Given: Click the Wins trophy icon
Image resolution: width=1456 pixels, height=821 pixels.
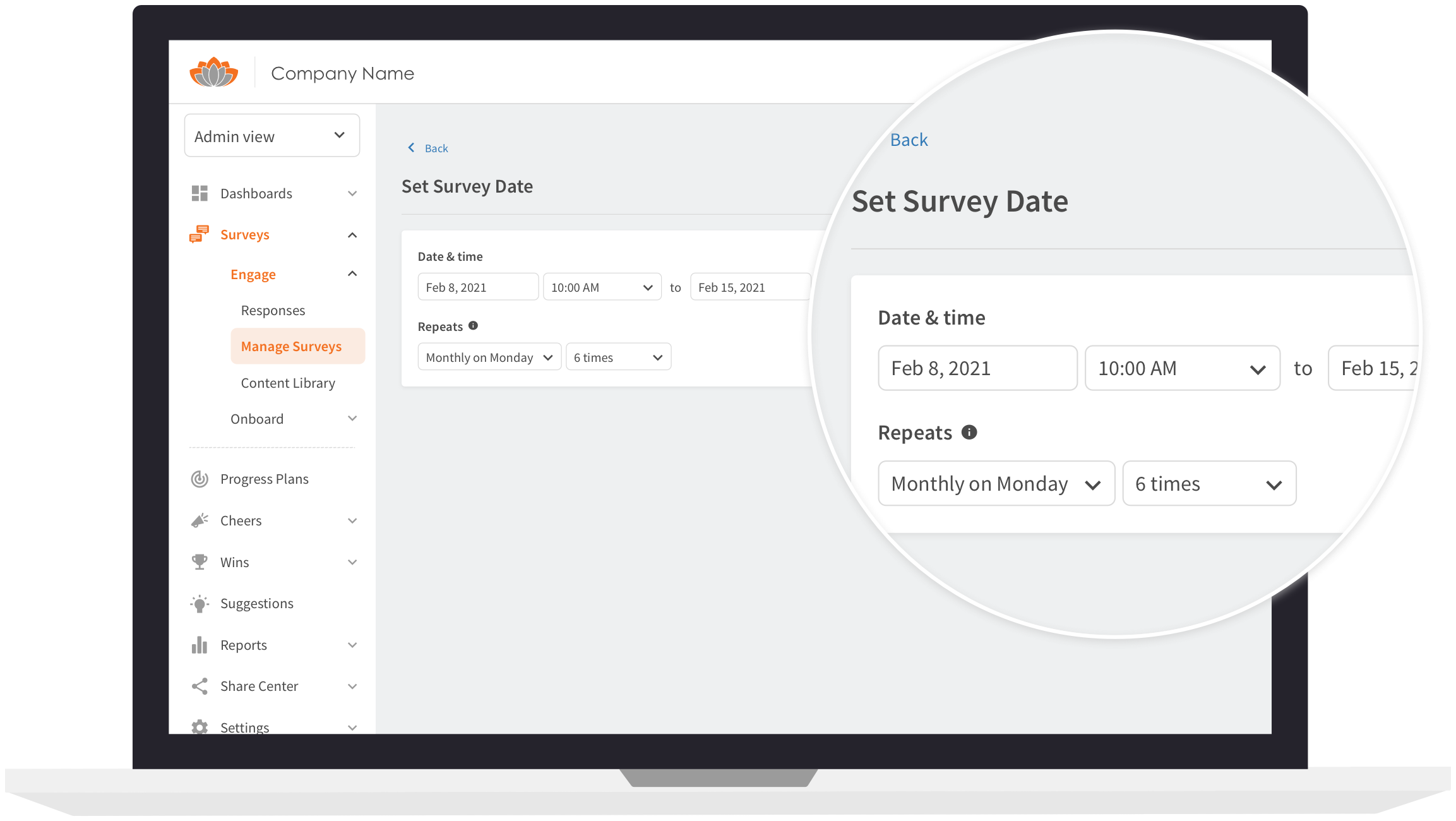Looking at the screenshot, I should (200, 562).
